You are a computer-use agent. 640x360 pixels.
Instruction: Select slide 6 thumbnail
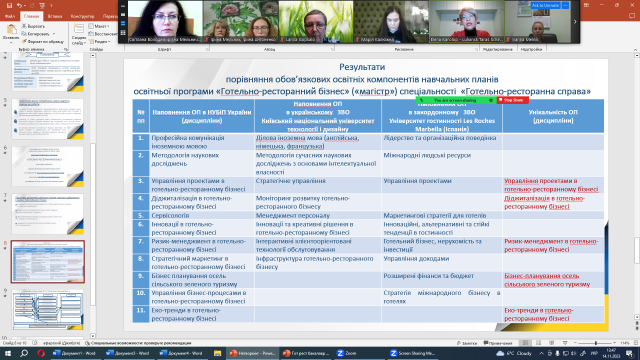pos(48,167)
